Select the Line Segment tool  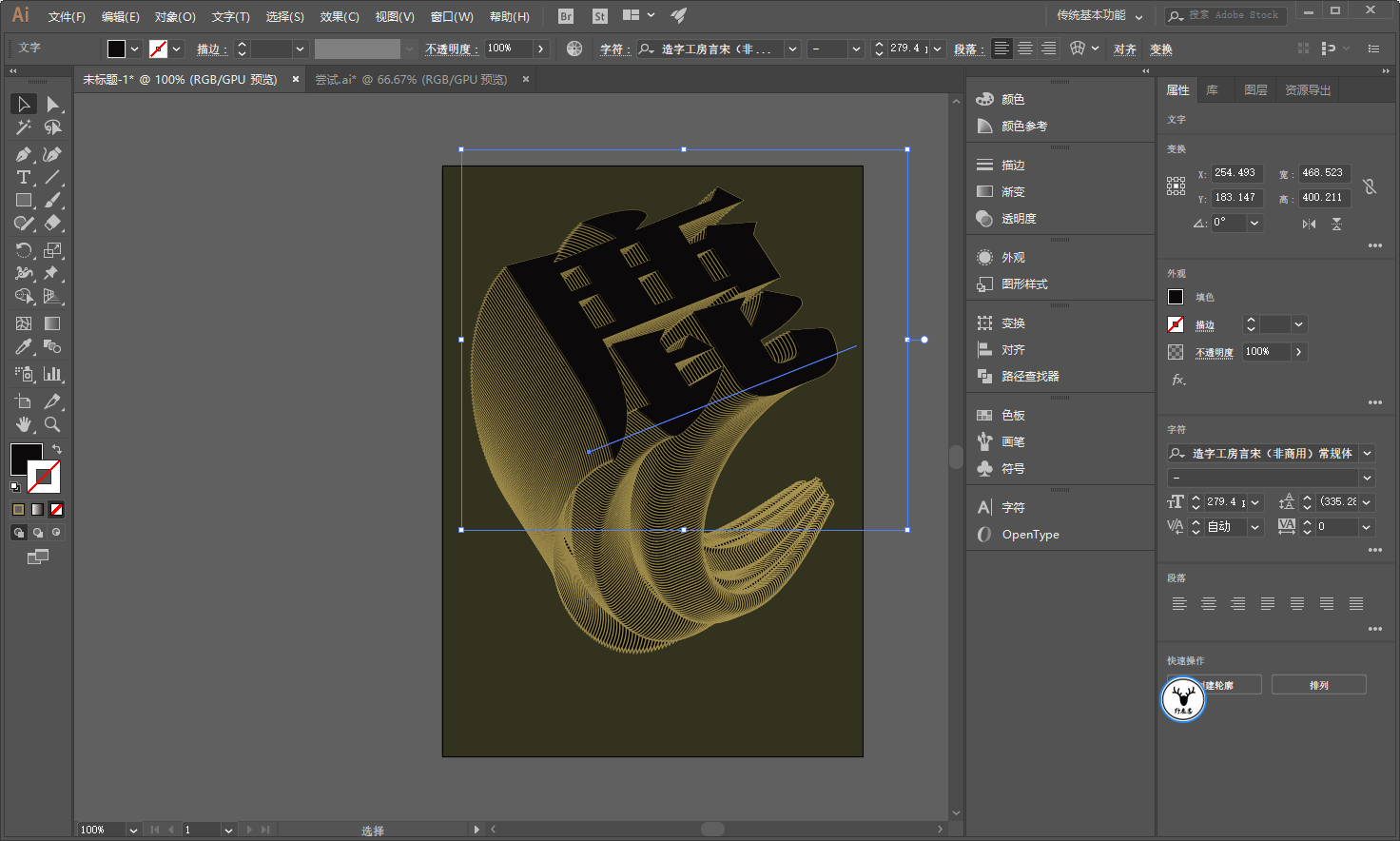point(52,177)
